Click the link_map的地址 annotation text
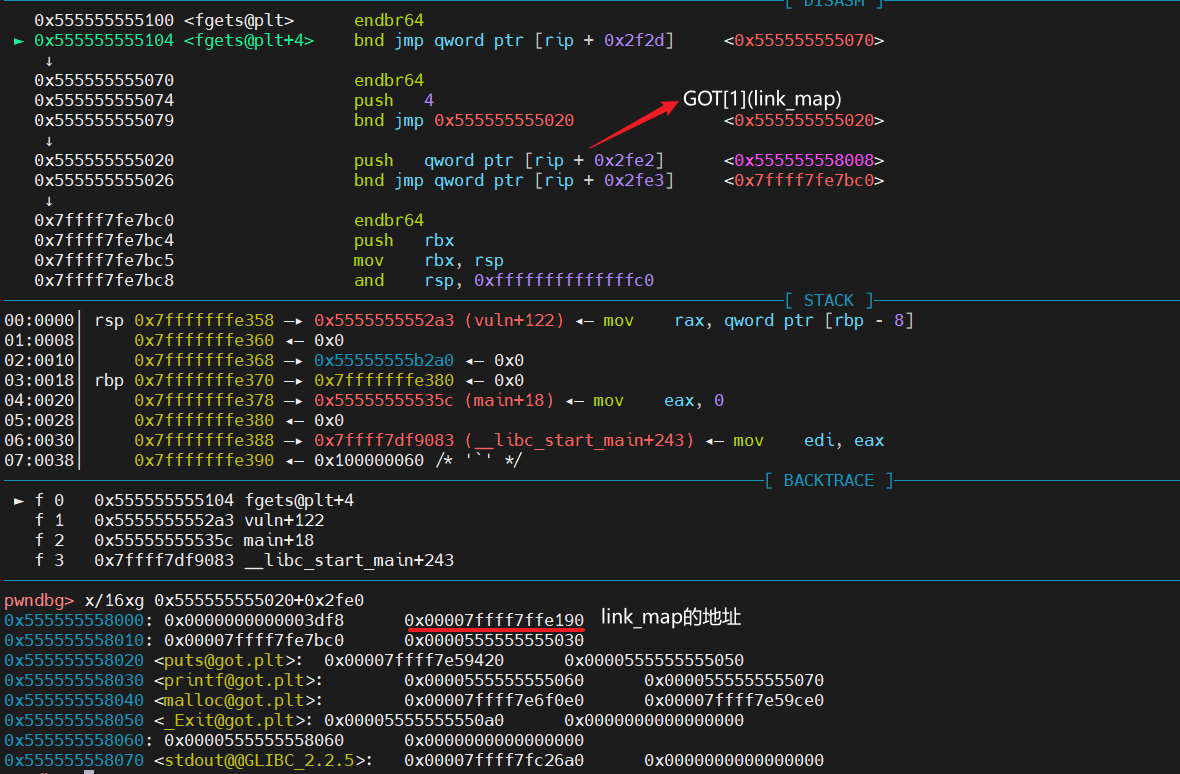The width and height of the screenshot is (1180, 774). tap(671, 617)
